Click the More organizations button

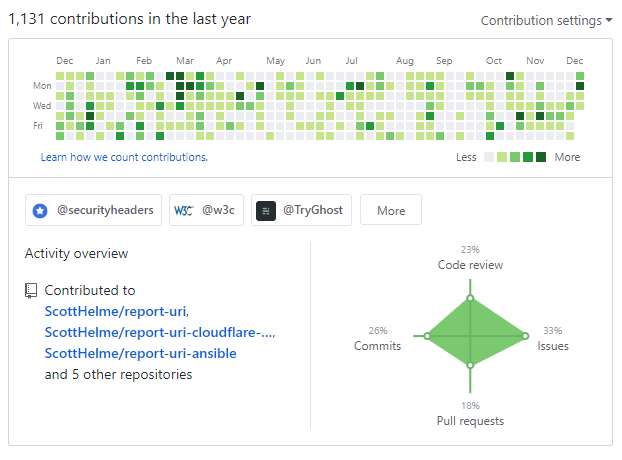click(x=391, y=211)
